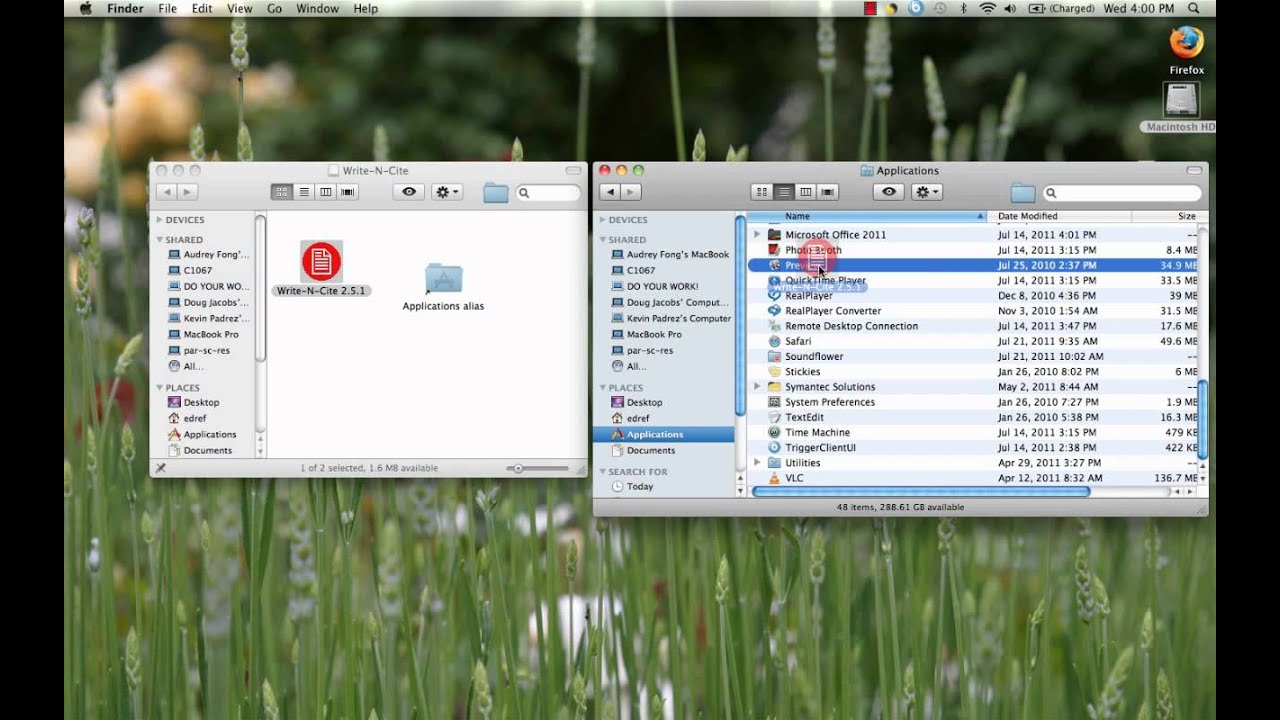Open Desktop in Write-N-Cite window sidebar
1280x720 pixels.
[201, 402]
